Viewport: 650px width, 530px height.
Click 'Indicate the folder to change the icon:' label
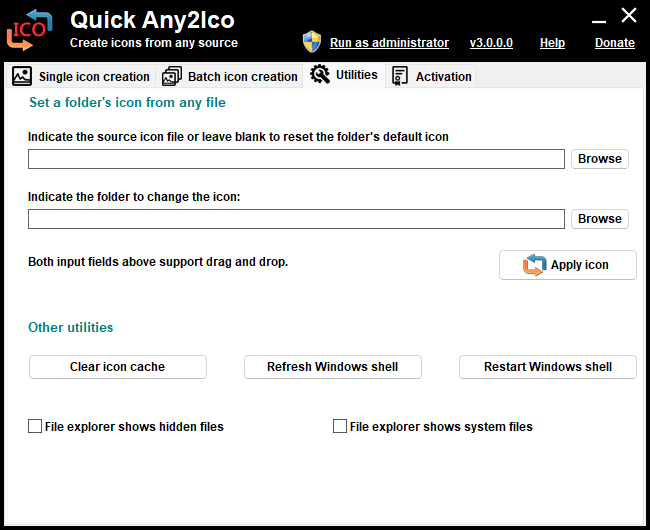(x=134, y=196)
